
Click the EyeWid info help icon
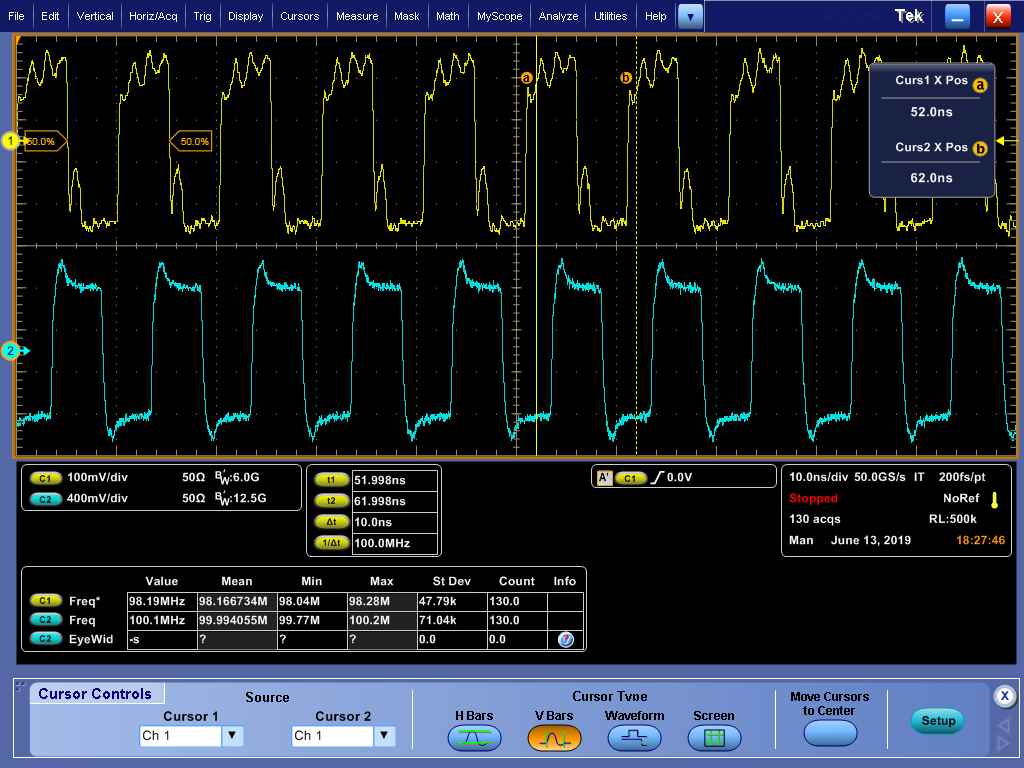566,639
